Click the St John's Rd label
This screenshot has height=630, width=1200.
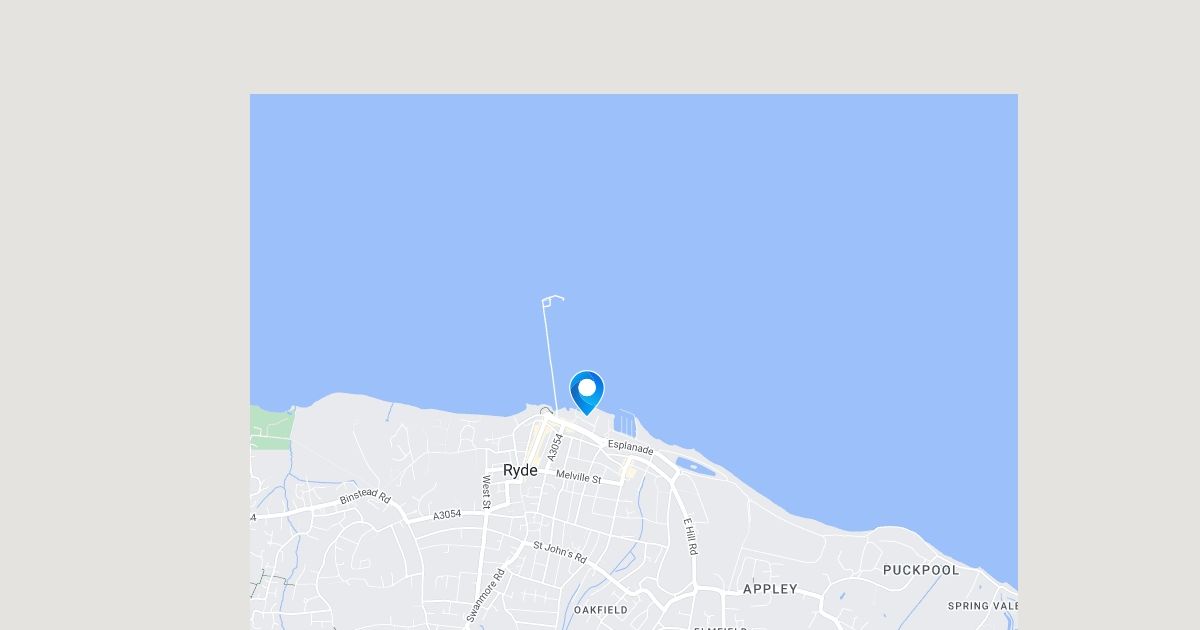point(559,552)
